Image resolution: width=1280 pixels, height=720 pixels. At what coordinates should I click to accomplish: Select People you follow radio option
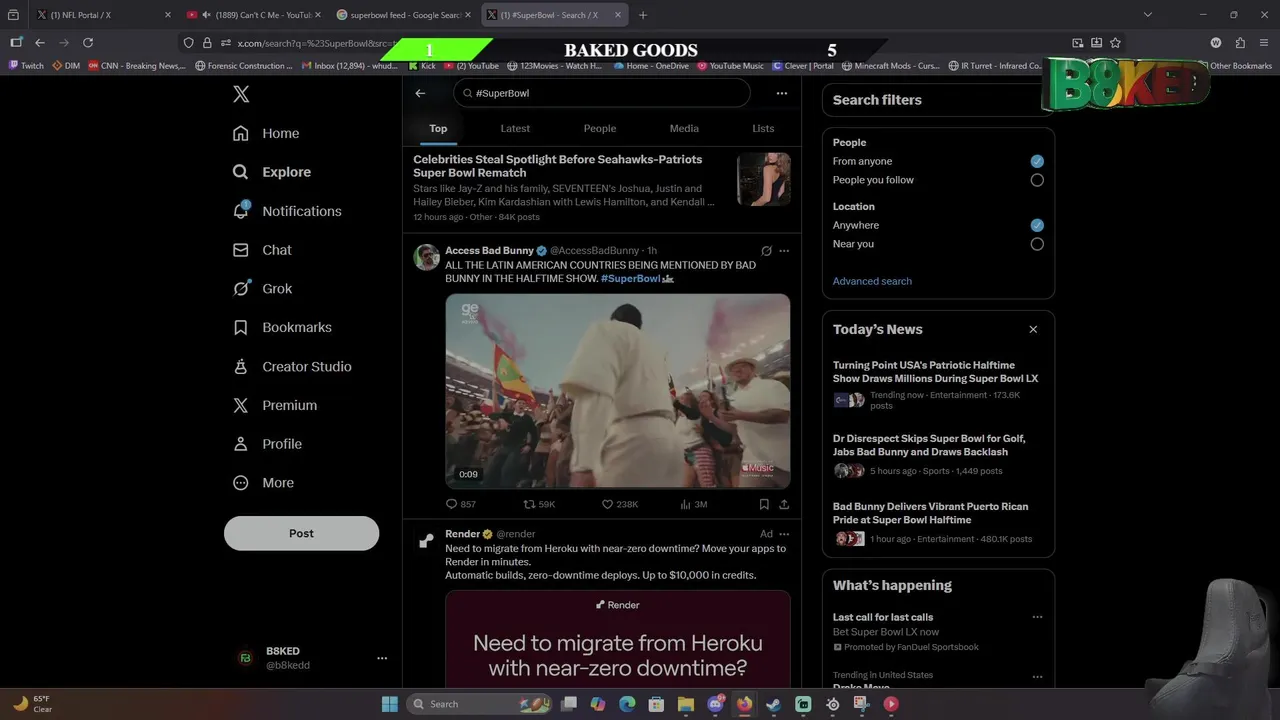coord(1037,180)
